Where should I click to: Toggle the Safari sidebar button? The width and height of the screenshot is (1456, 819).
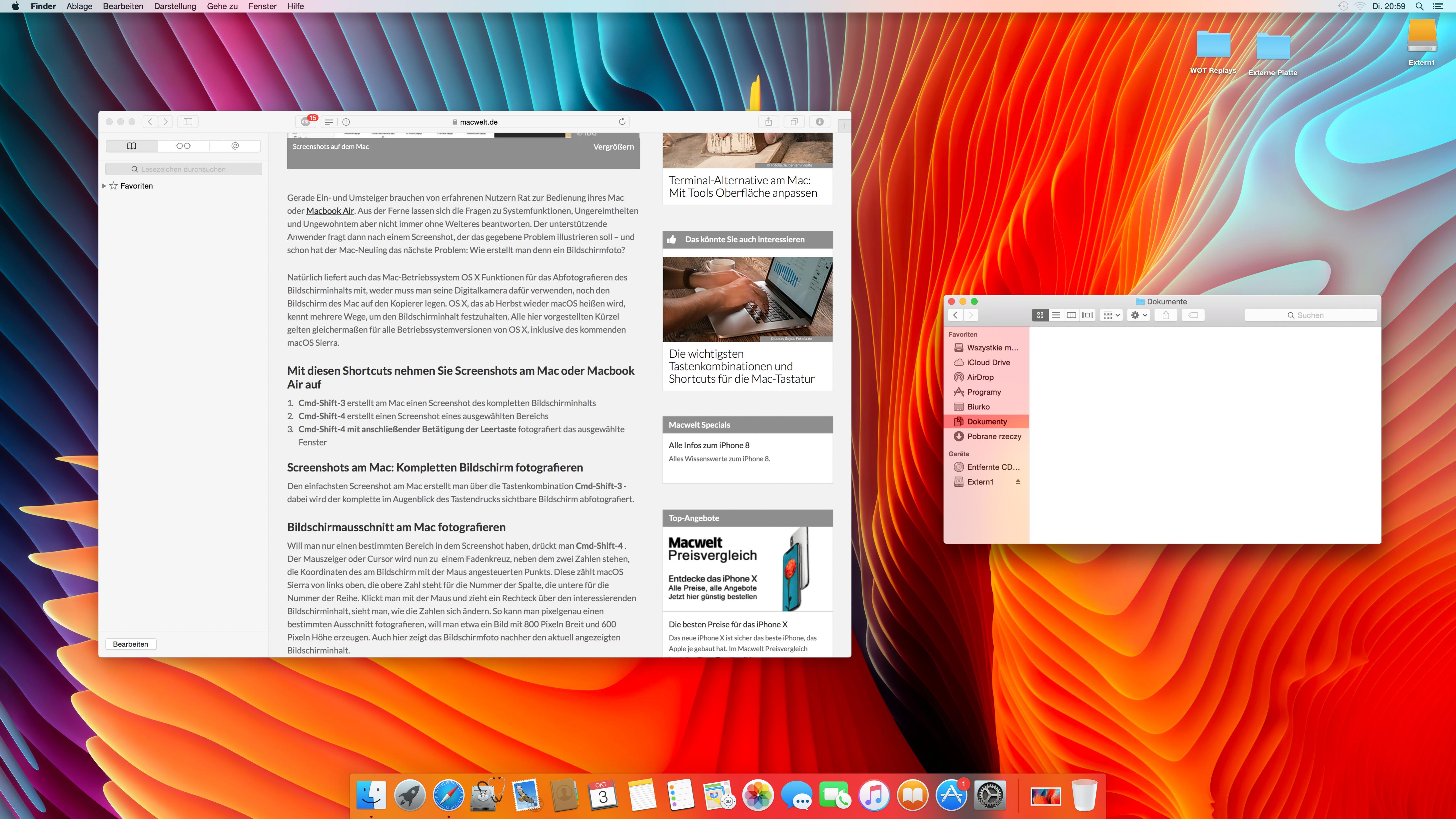[188, 121]
